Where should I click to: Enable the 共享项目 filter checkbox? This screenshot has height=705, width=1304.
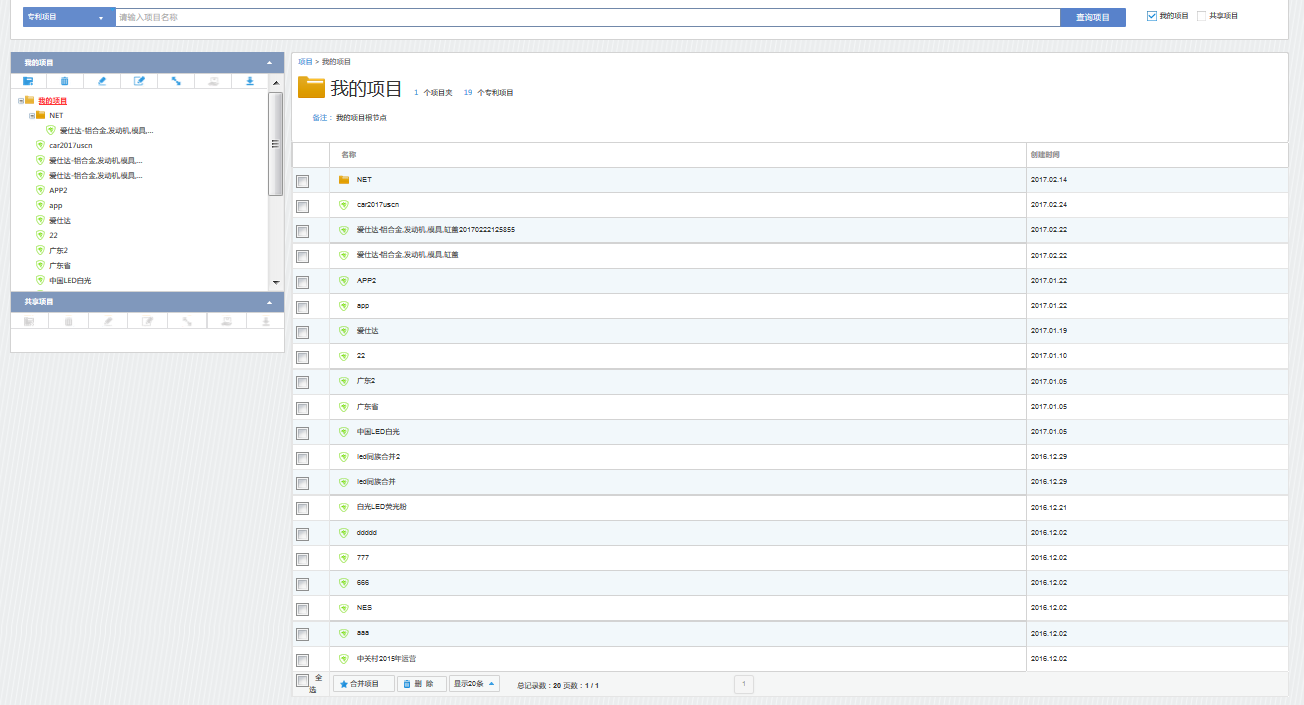tap(1202, 16)
